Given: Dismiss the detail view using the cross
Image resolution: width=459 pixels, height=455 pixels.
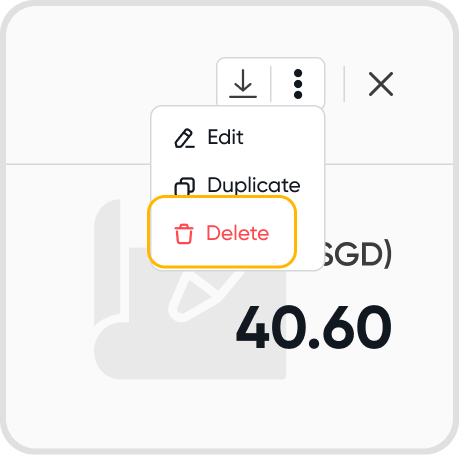Looking at the screenshot, I should [381, 84].
